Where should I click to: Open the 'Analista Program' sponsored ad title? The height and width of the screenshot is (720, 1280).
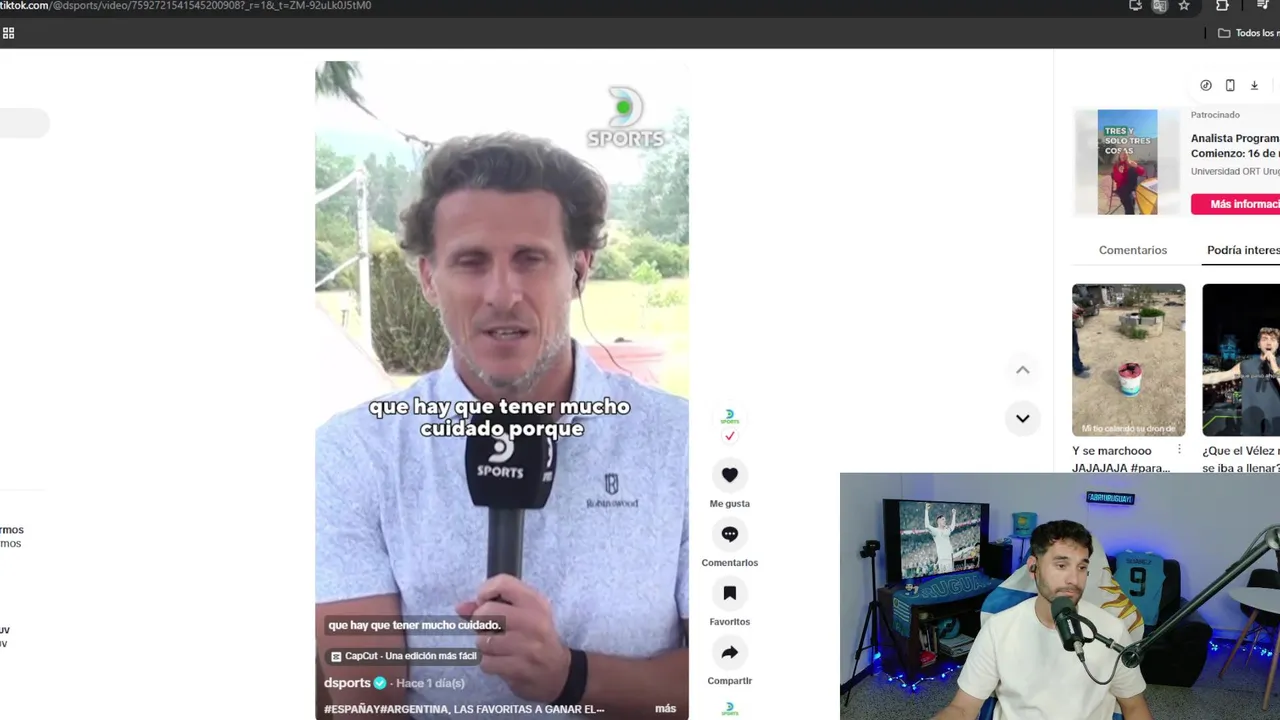click(x=1235, y=146)
